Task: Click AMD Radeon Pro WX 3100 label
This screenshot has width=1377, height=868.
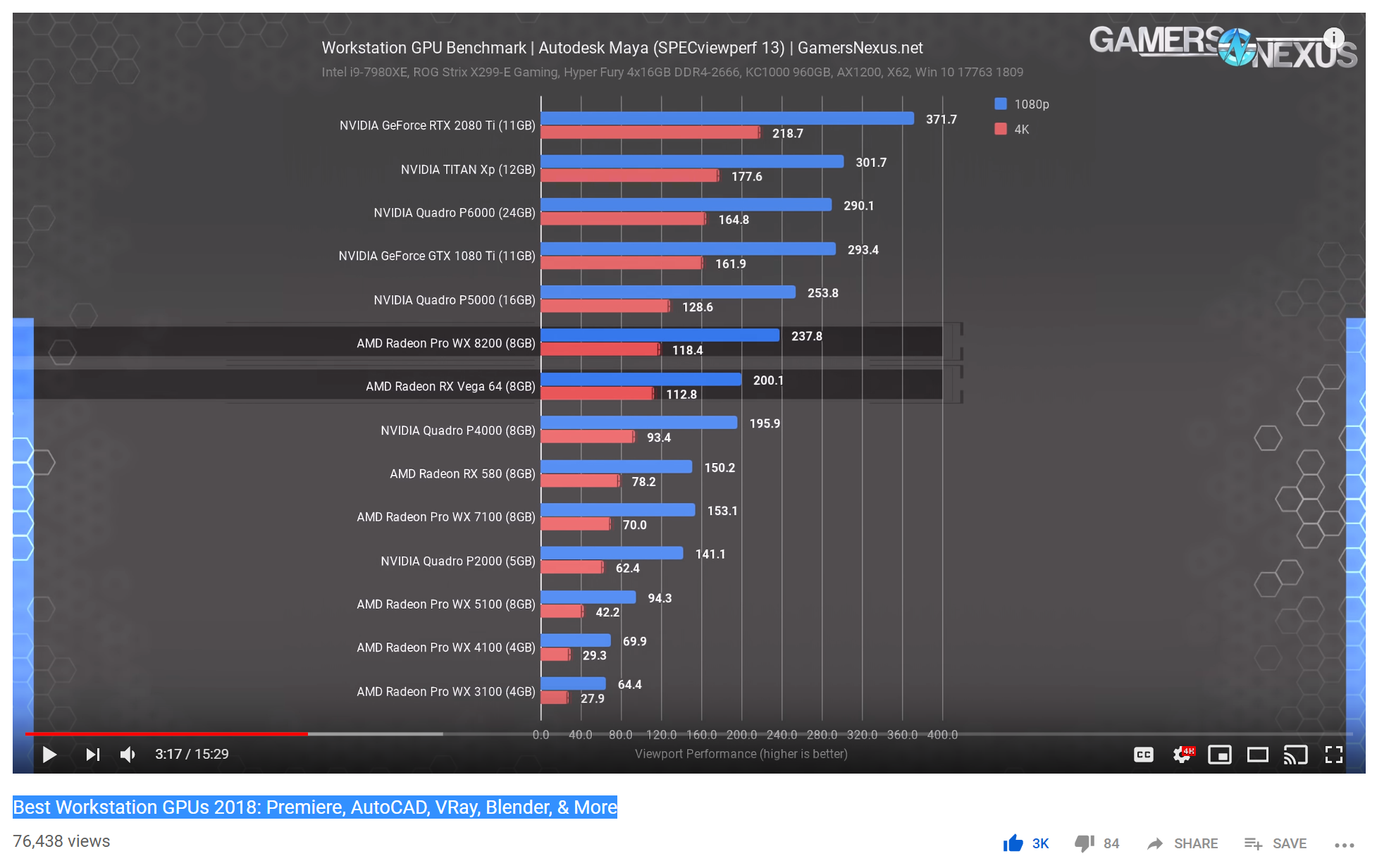Action: coord(446,692)
